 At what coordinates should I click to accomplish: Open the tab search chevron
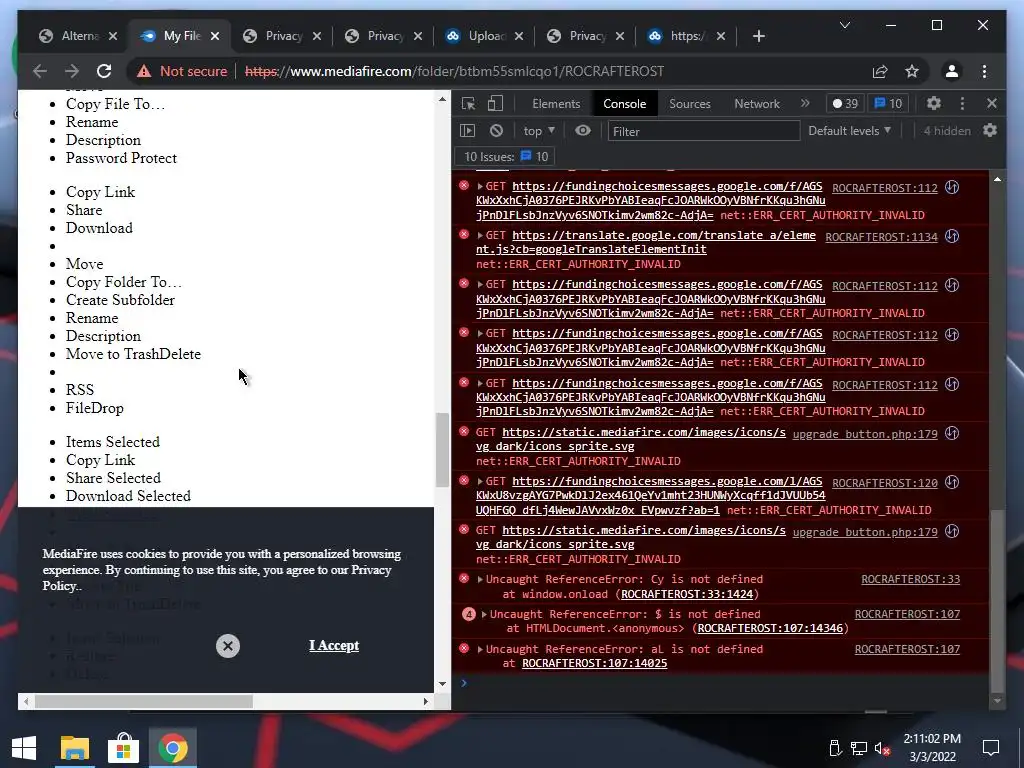[844, 25]
